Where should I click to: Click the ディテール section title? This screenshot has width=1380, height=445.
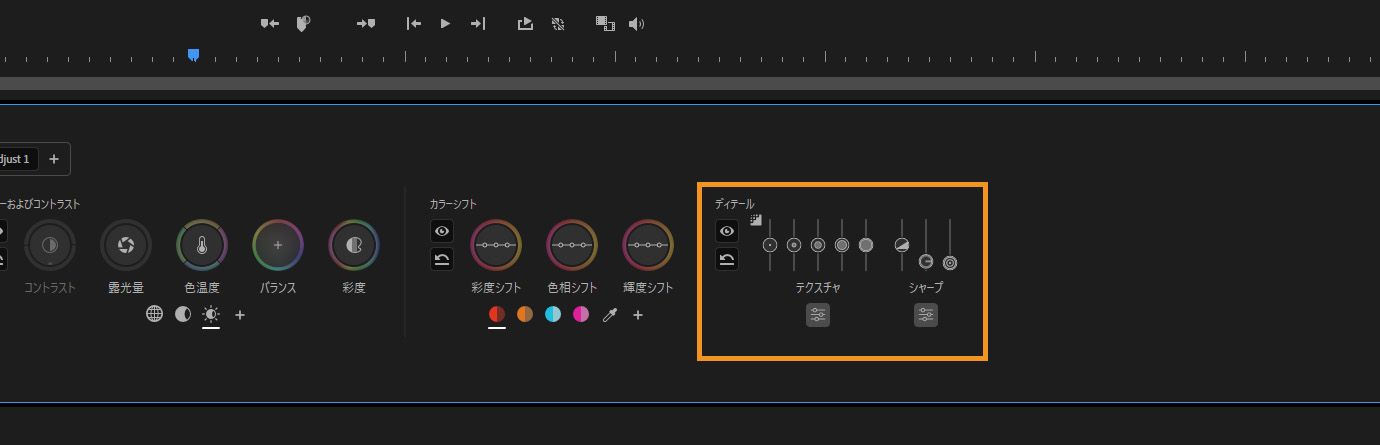(735, 204)
